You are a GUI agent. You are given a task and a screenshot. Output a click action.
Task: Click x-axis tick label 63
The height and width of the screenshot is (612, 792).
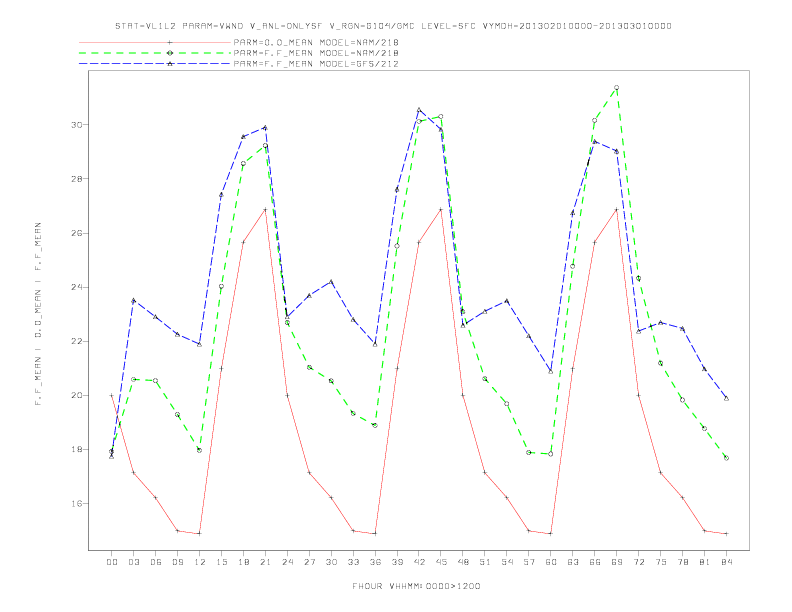coord(573,562)
